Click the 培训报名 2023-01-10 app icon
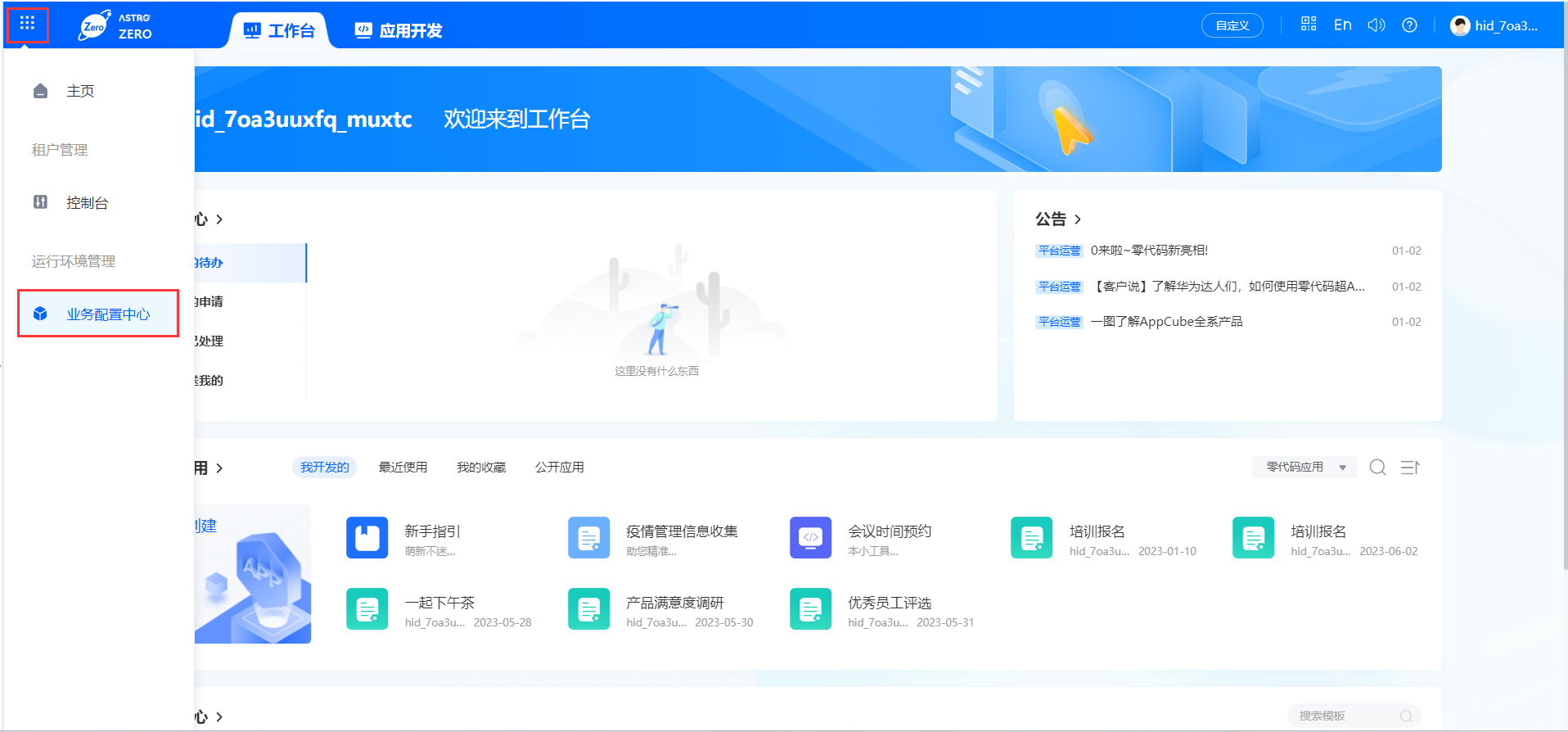The width and height of the screenshot is (1568, 732). (1031, 537)
